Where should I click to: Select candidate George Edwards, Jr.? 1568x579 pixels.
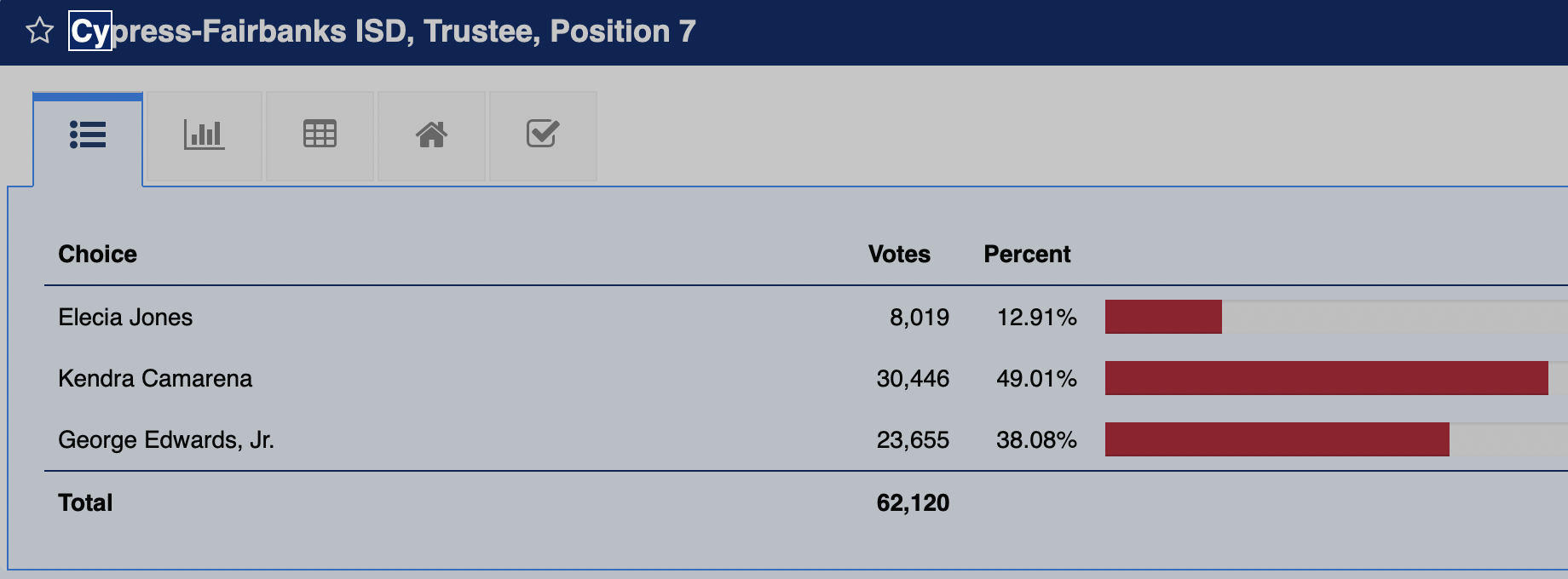[166, 440]
